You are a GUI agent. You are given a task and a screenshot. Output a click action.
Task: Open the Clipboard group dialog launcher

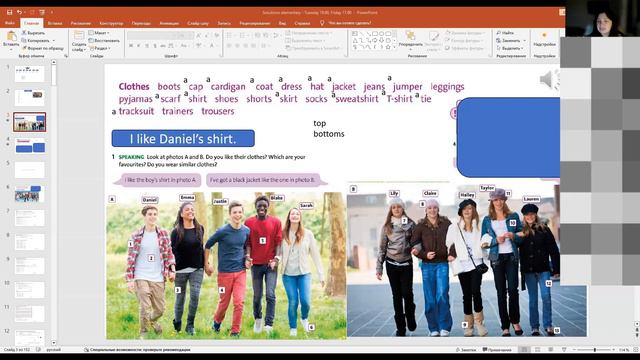pos(66,56)
